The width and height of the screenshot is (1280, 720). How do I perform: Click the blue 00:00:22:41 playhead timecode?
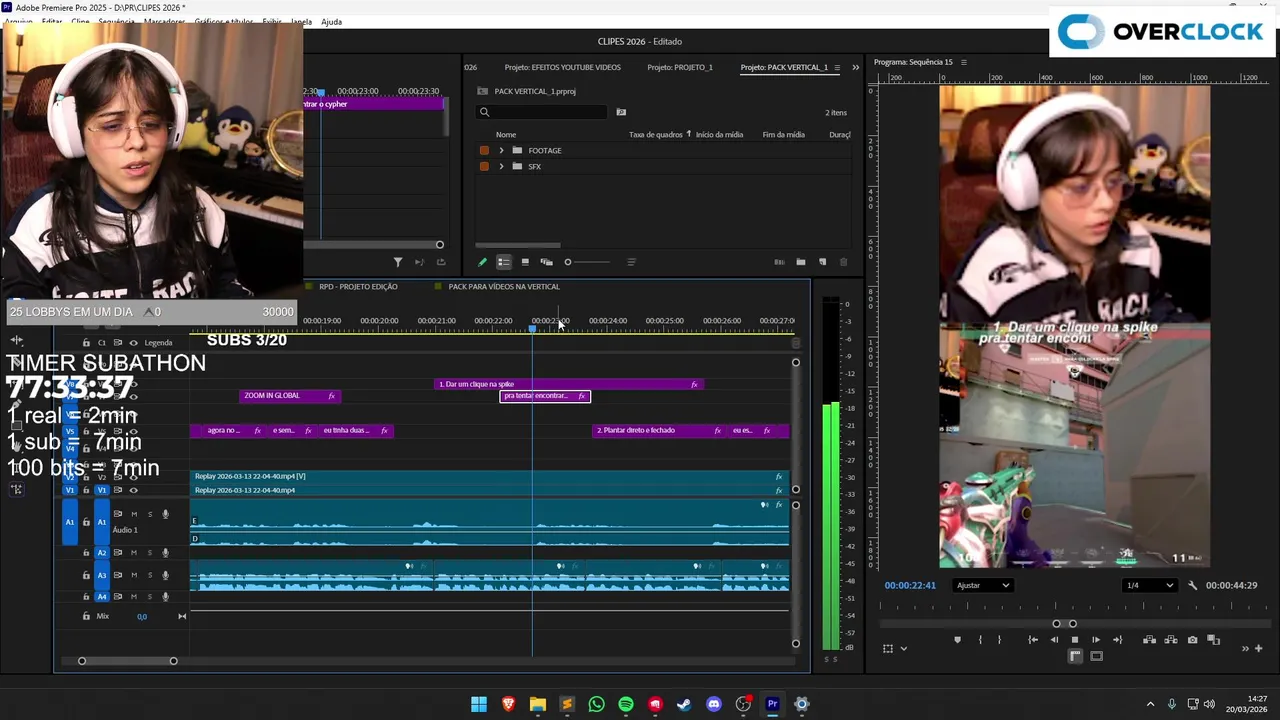910,585
